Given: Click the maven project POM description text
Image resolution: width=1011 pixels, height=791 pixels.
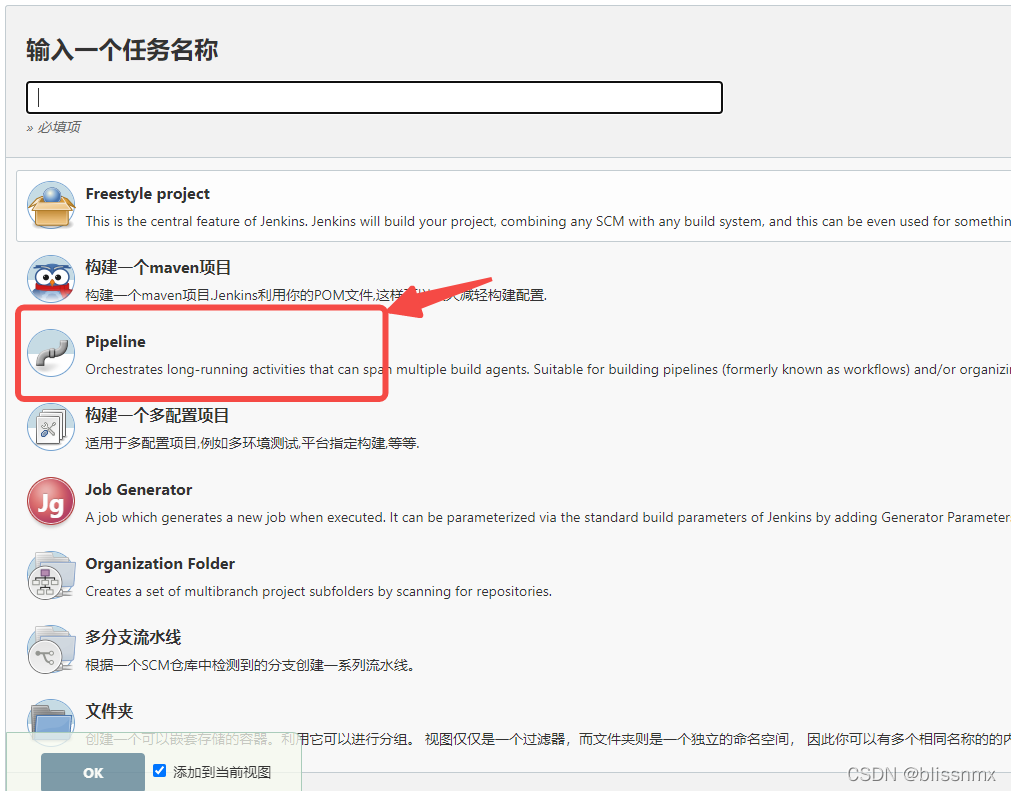Looking at the screenshot, I should pos(316,295).
